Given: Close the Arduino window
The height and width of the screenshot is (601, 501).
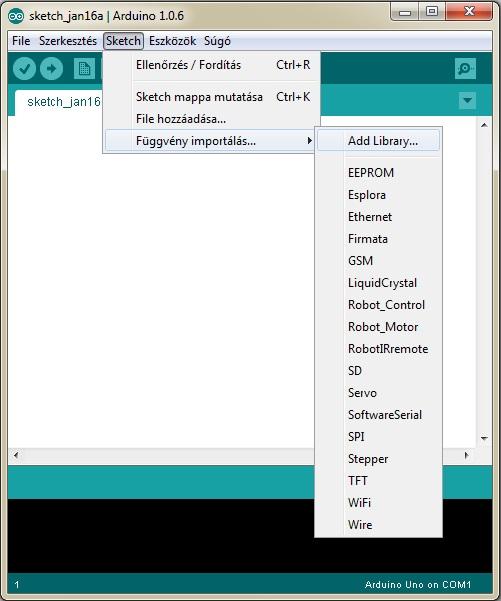Looking at the screenshot, I should click(x=469, y=11).
